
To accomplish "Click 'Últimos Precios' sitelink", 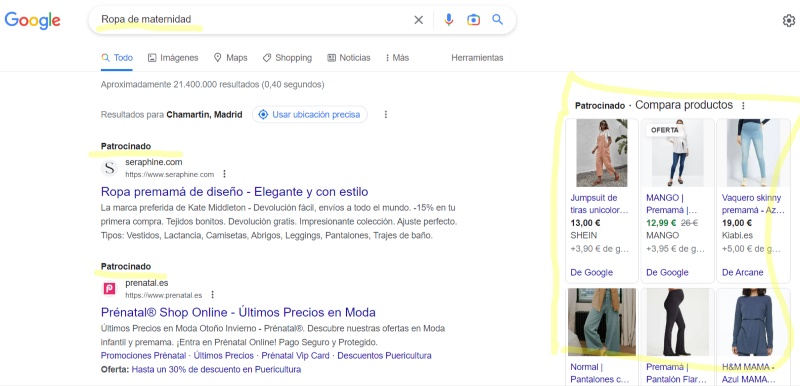I will pyautogui.click(x=223, y=355).
